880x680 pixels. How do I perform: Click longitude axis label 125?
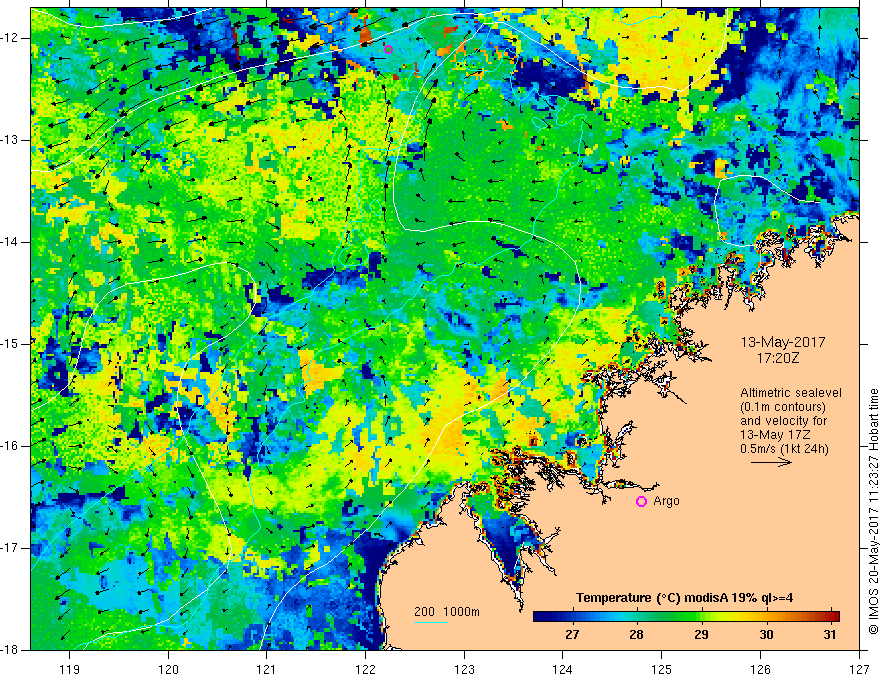click(x=662, y=669)
